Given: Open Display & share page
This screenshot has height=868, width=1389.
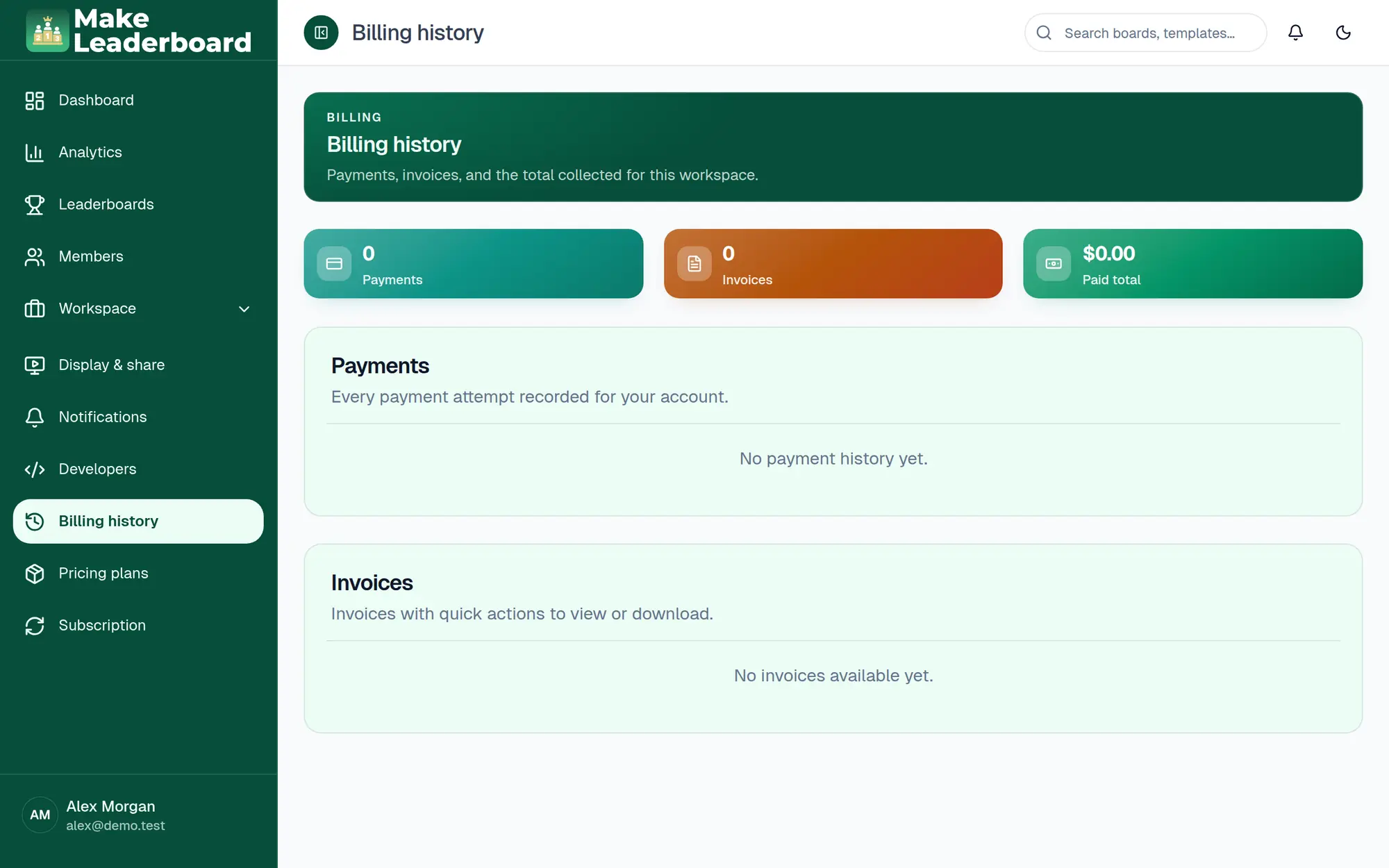Looking at the screenshot, I should pyautogui.click(x=138, y=365).
